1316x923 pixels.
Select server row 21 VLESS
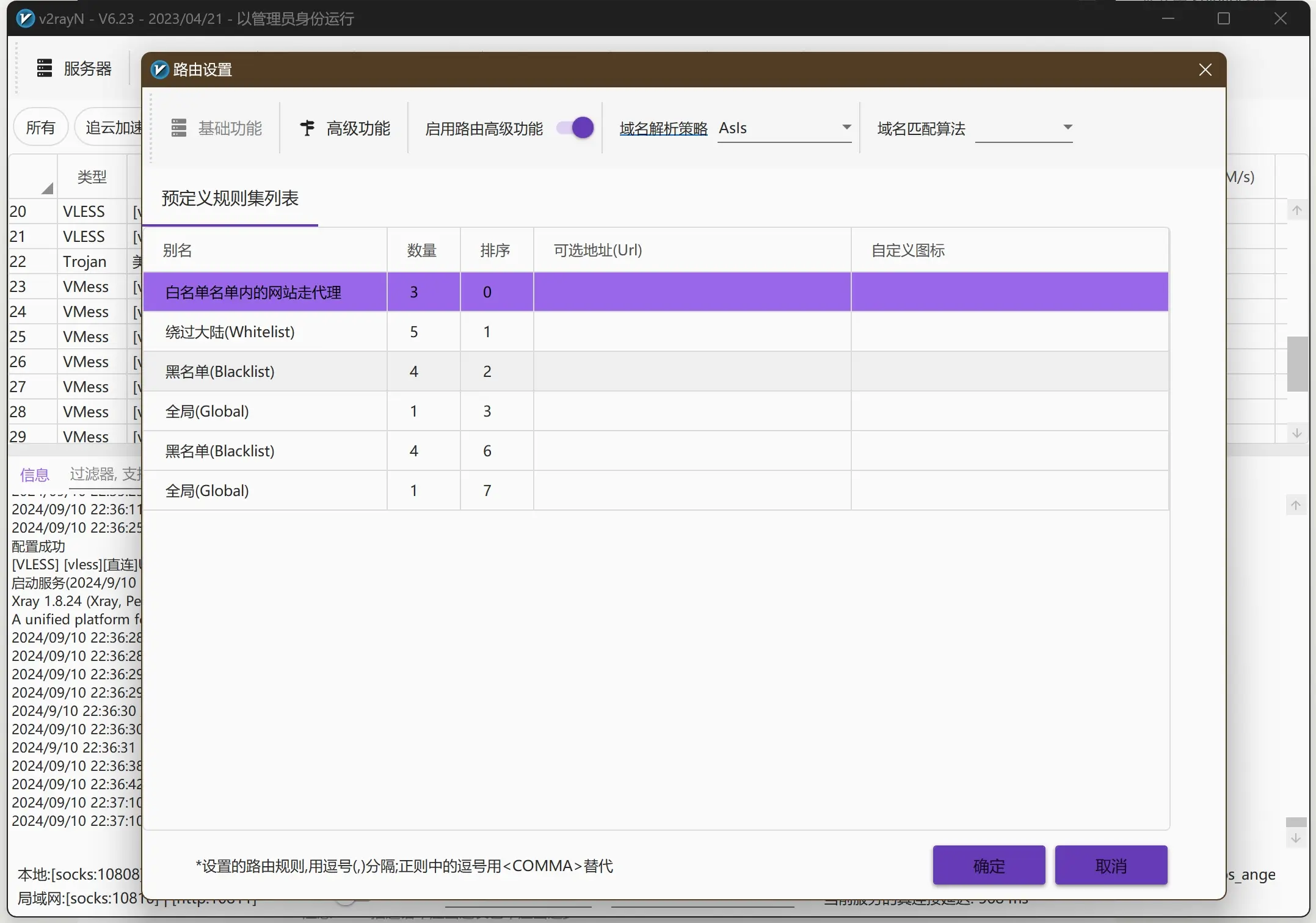[x=75, y=236]
